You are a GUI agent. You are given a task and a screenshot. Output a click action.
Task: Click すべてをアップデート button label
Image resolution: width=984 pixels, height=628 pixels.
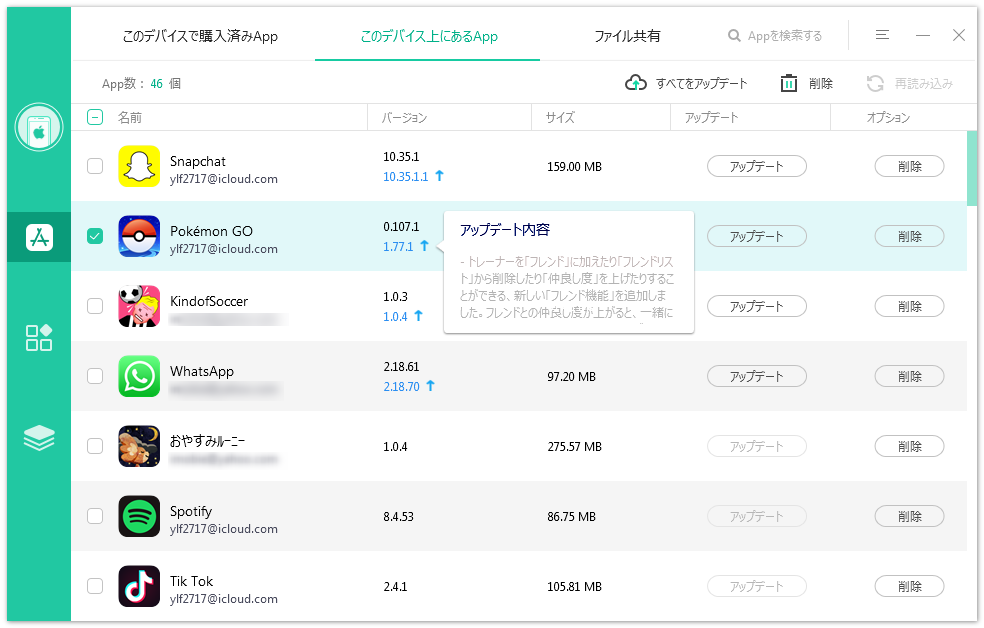(702, 83)
